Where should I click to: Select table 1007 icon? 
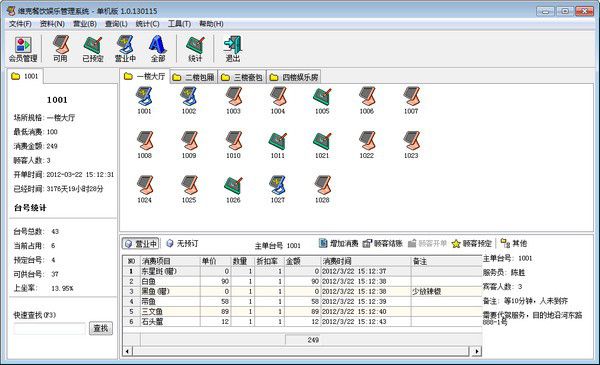pos(411,100)
